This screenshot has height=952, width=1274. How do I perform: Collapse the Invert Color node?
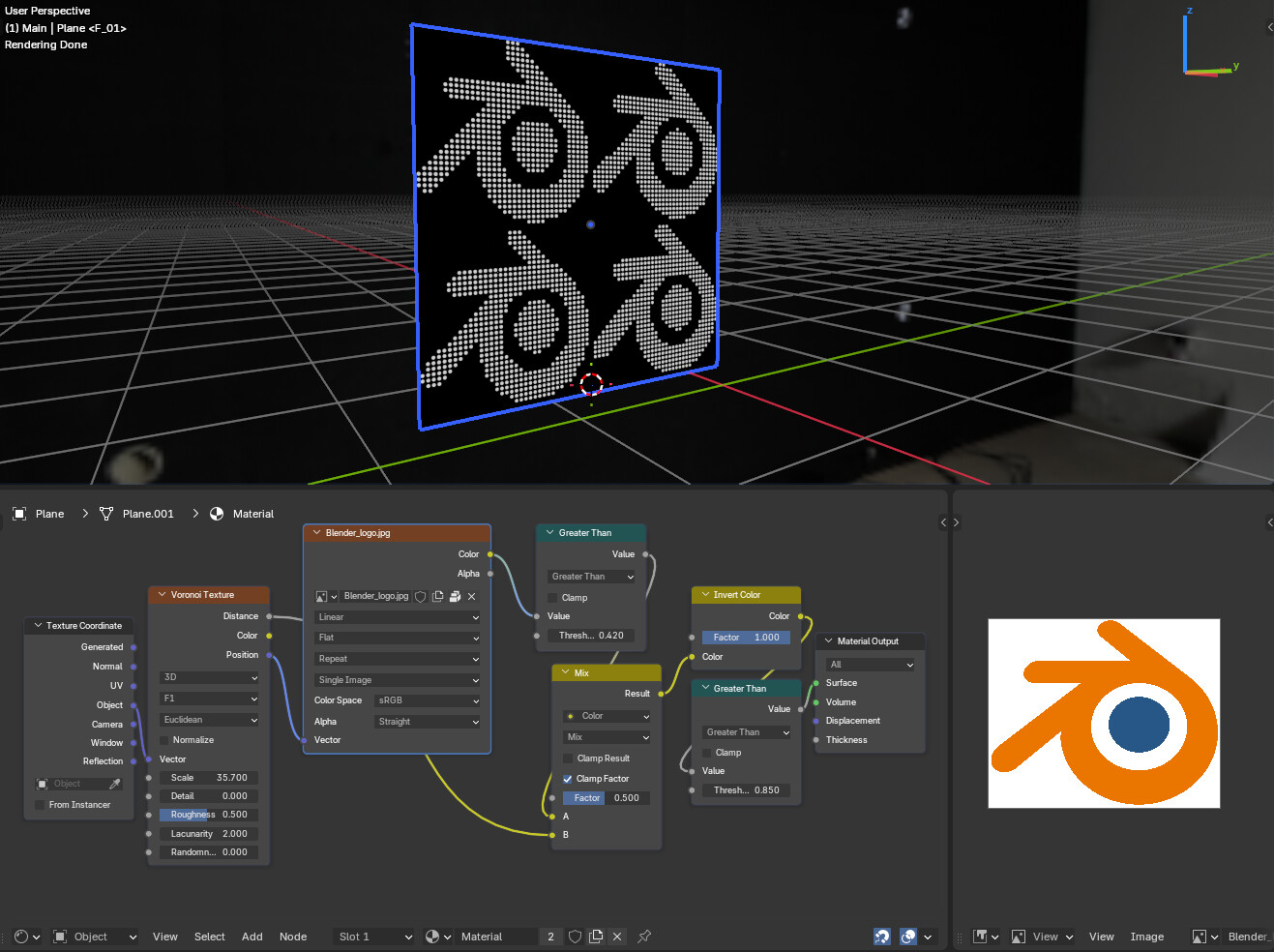point(704,595)
